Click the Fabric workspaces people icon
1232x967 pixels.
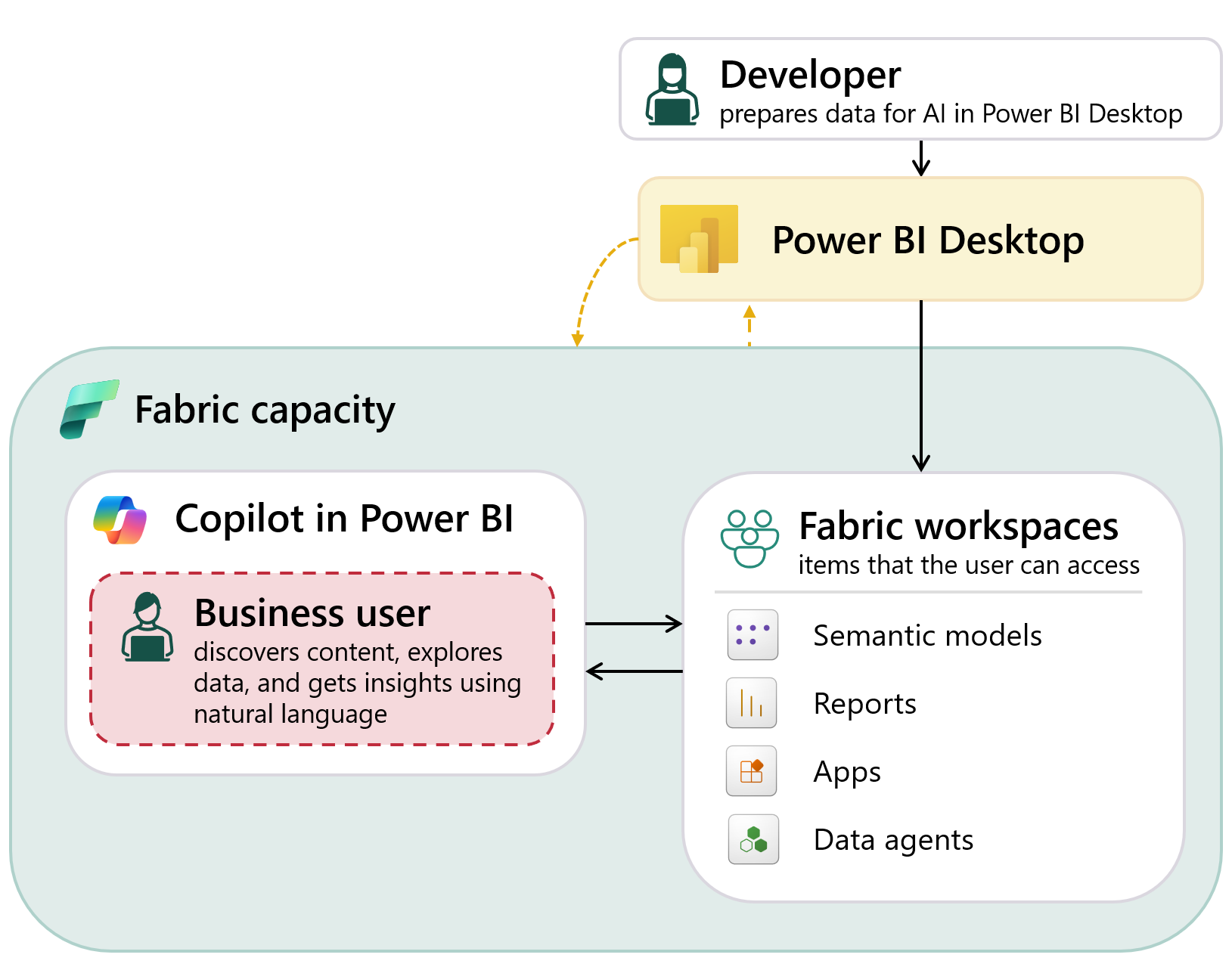749,538
